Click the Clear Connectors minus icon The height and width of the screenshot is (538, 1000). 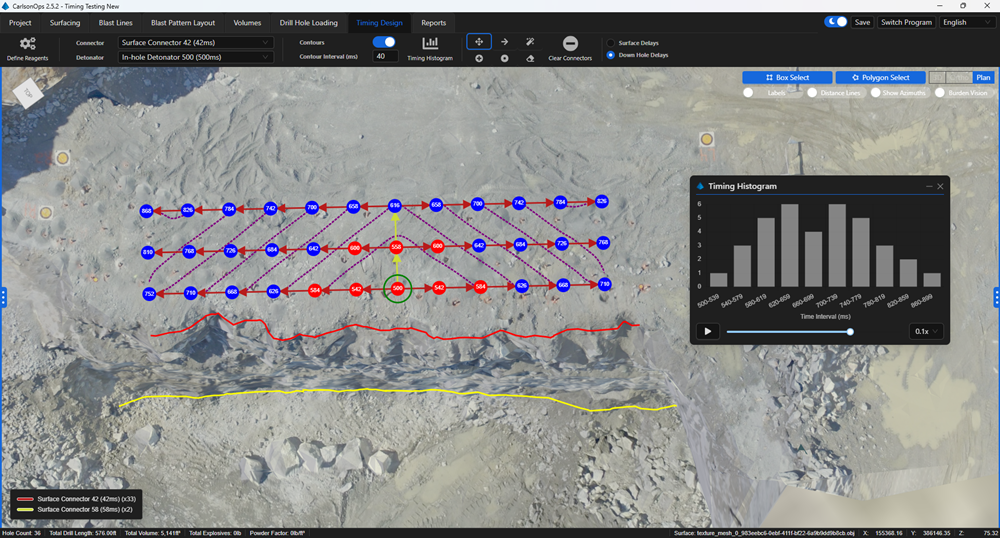570,44
